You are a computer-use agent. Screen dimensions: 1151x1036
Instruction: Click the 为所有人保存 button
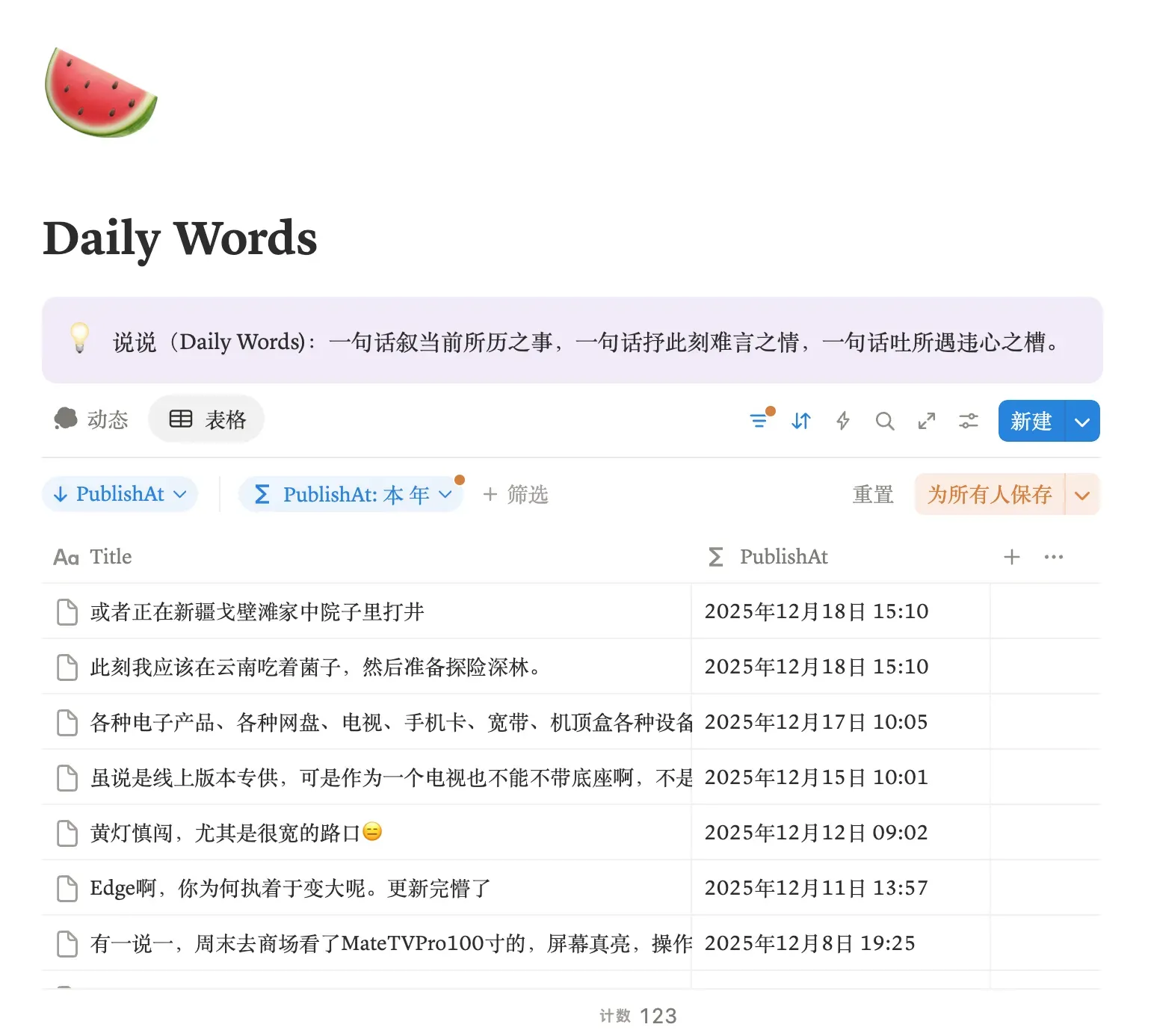point(990,495)
